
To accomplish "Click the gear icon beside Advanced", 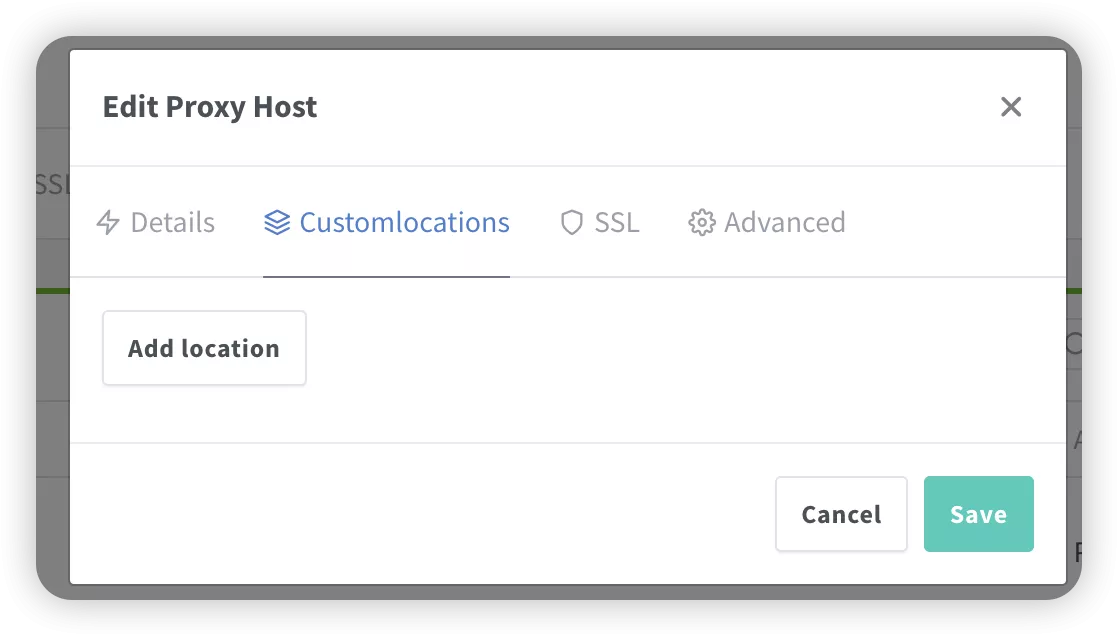I will tap(702, 222).
